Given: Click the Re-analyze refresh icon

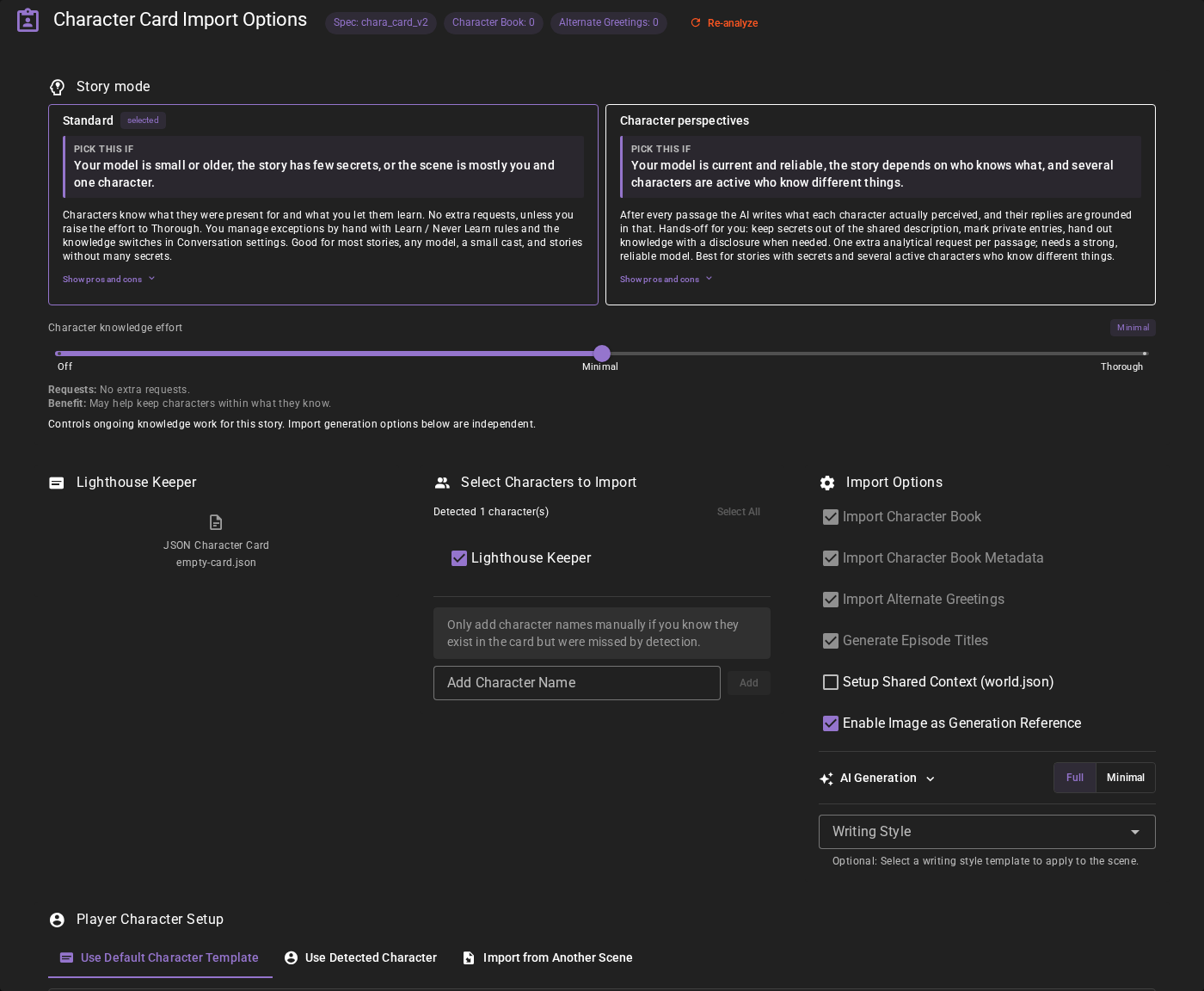Looking at the screenshot, I should pos(696,23).
